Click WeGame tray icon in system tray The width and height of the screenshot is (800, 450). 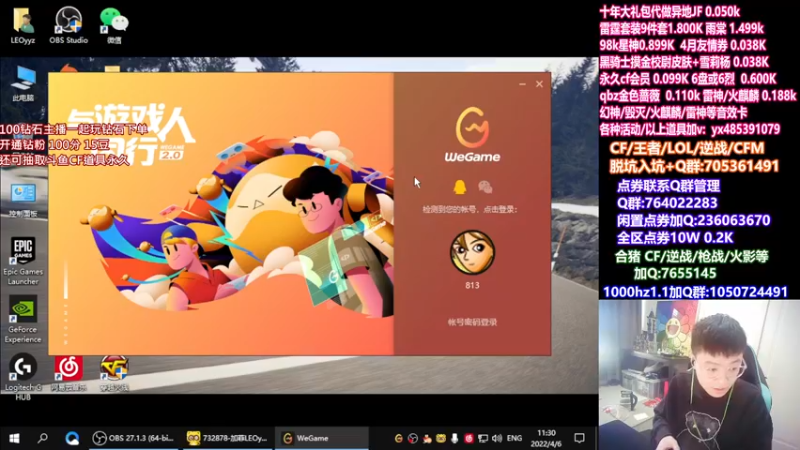click(x=398, y=438)
